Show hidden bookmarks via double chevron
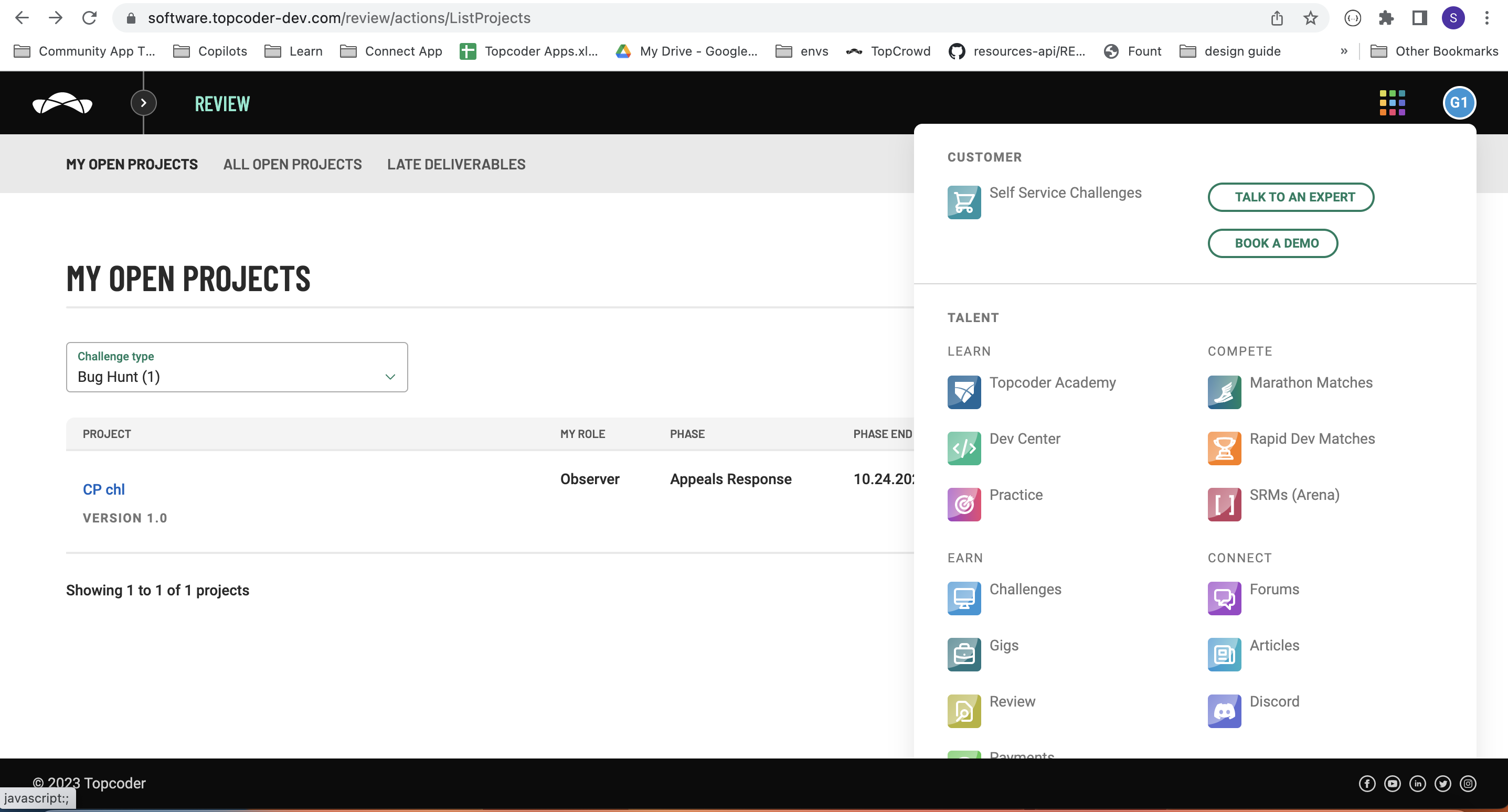This screenshot has width=1508, height=812. [1344, 51]
